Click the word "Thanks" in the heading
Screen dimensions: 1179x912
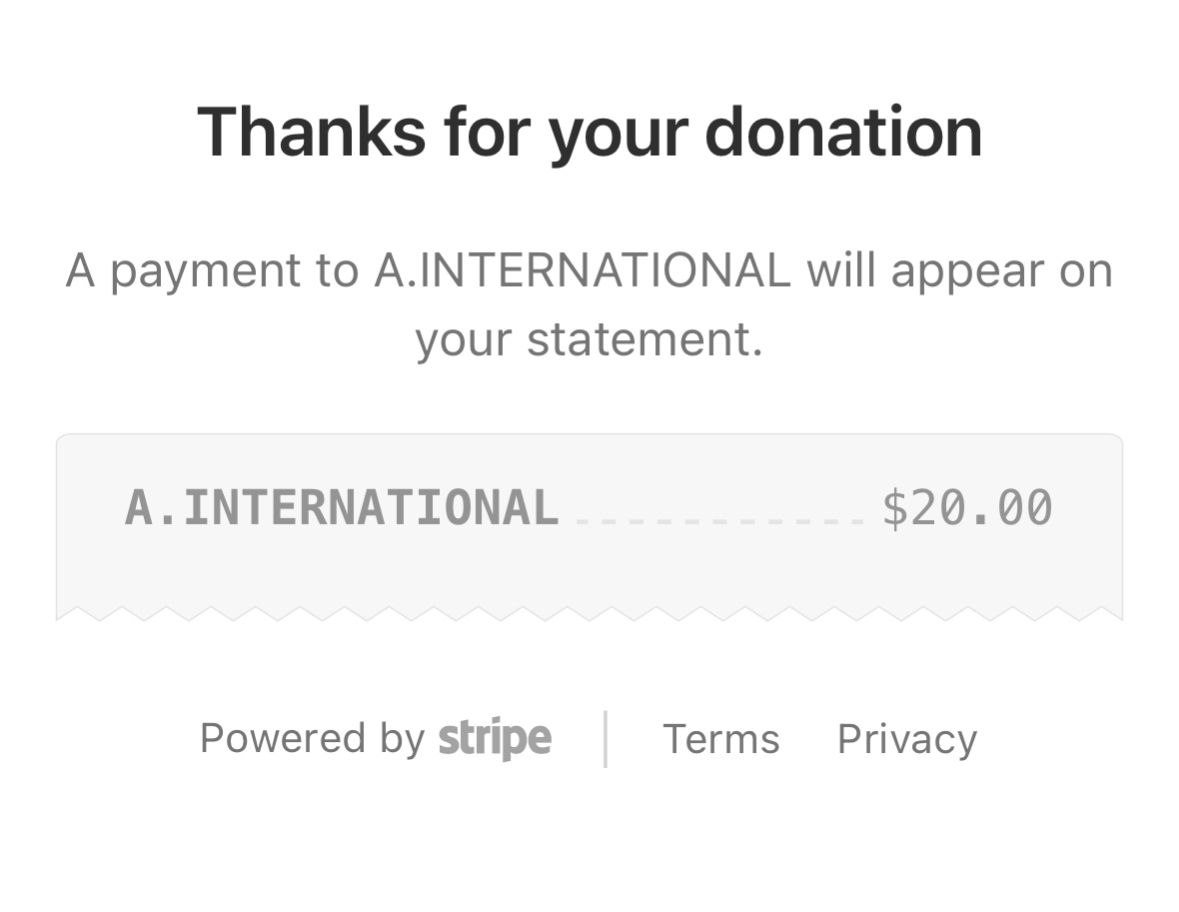tap(311, 133)
